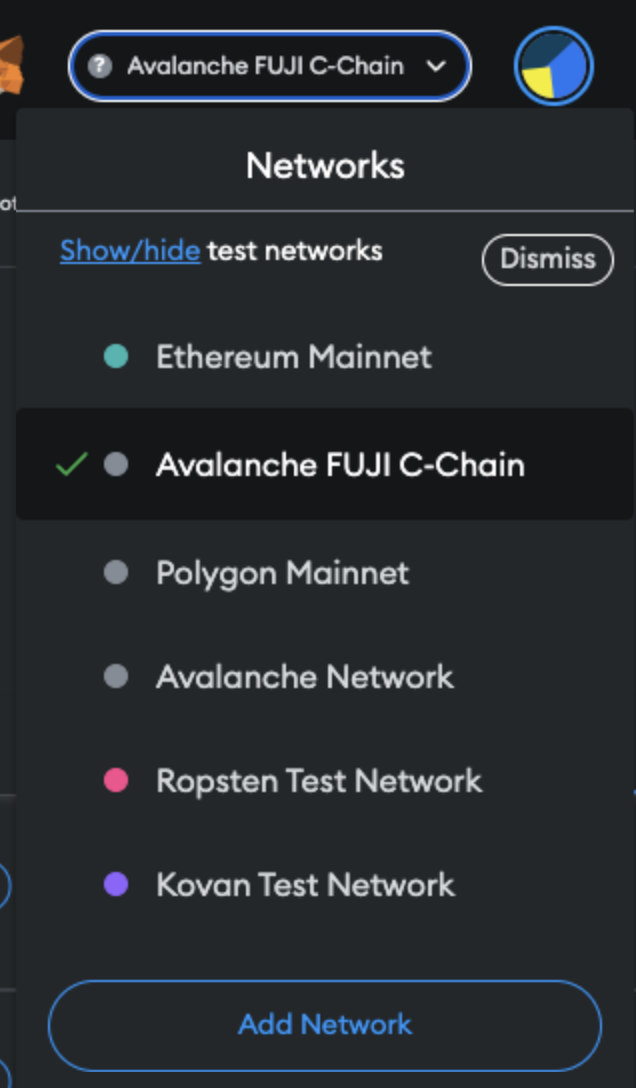Open the Avalanche FUJI C-Chain dropdown
The image size is (636, 1088).
tap(270, 66)
